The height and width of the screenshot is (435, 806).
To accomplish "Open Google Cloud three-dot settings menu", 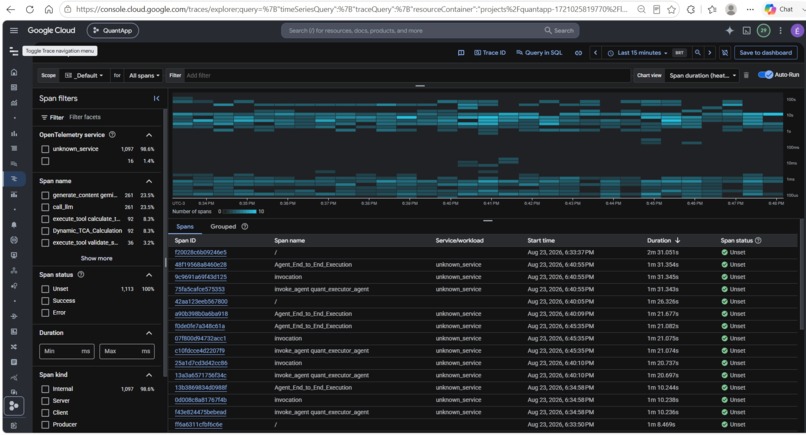I will [780, 30].
